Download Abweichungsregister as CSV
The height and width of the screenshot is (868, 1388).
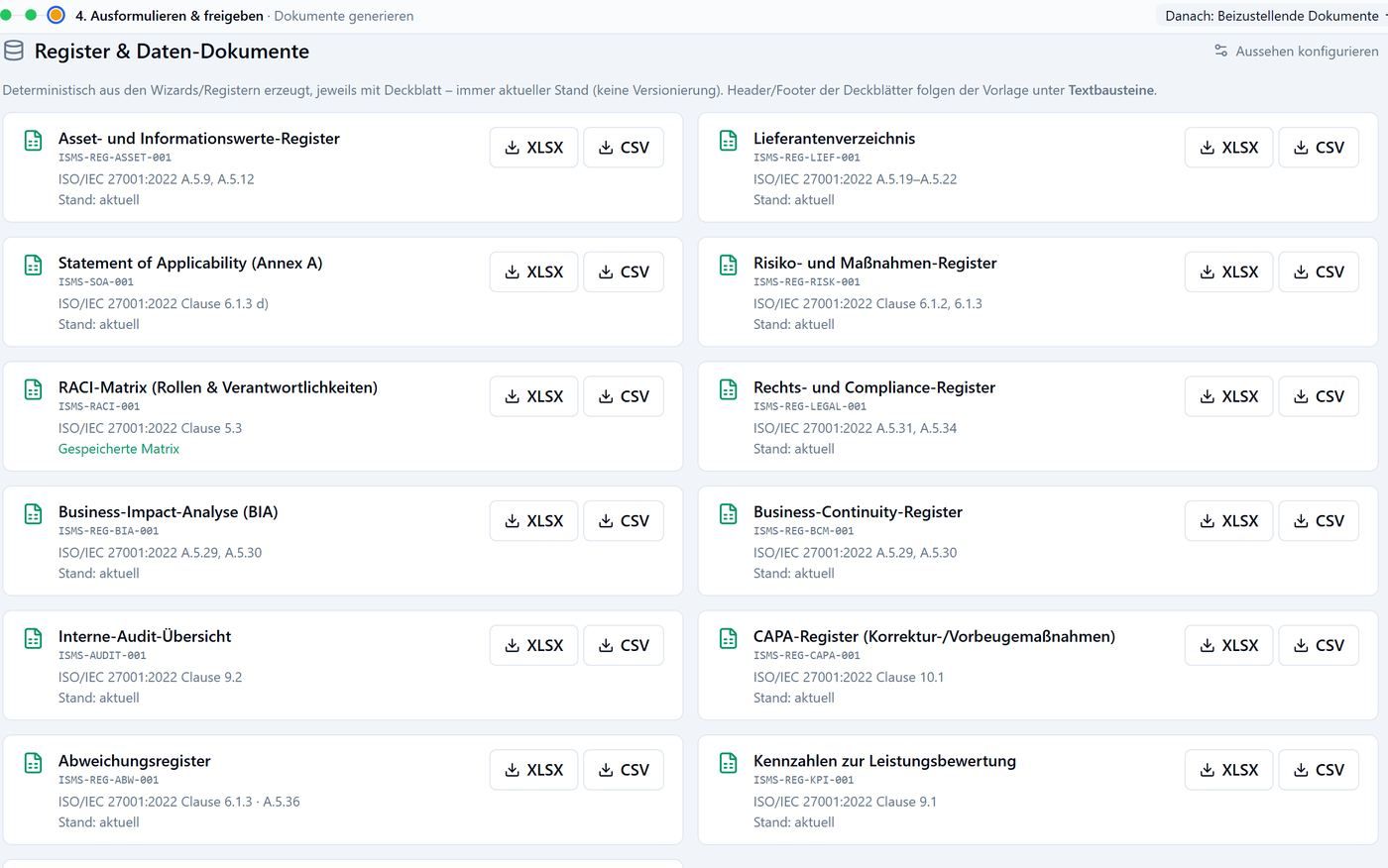point(624,770)
